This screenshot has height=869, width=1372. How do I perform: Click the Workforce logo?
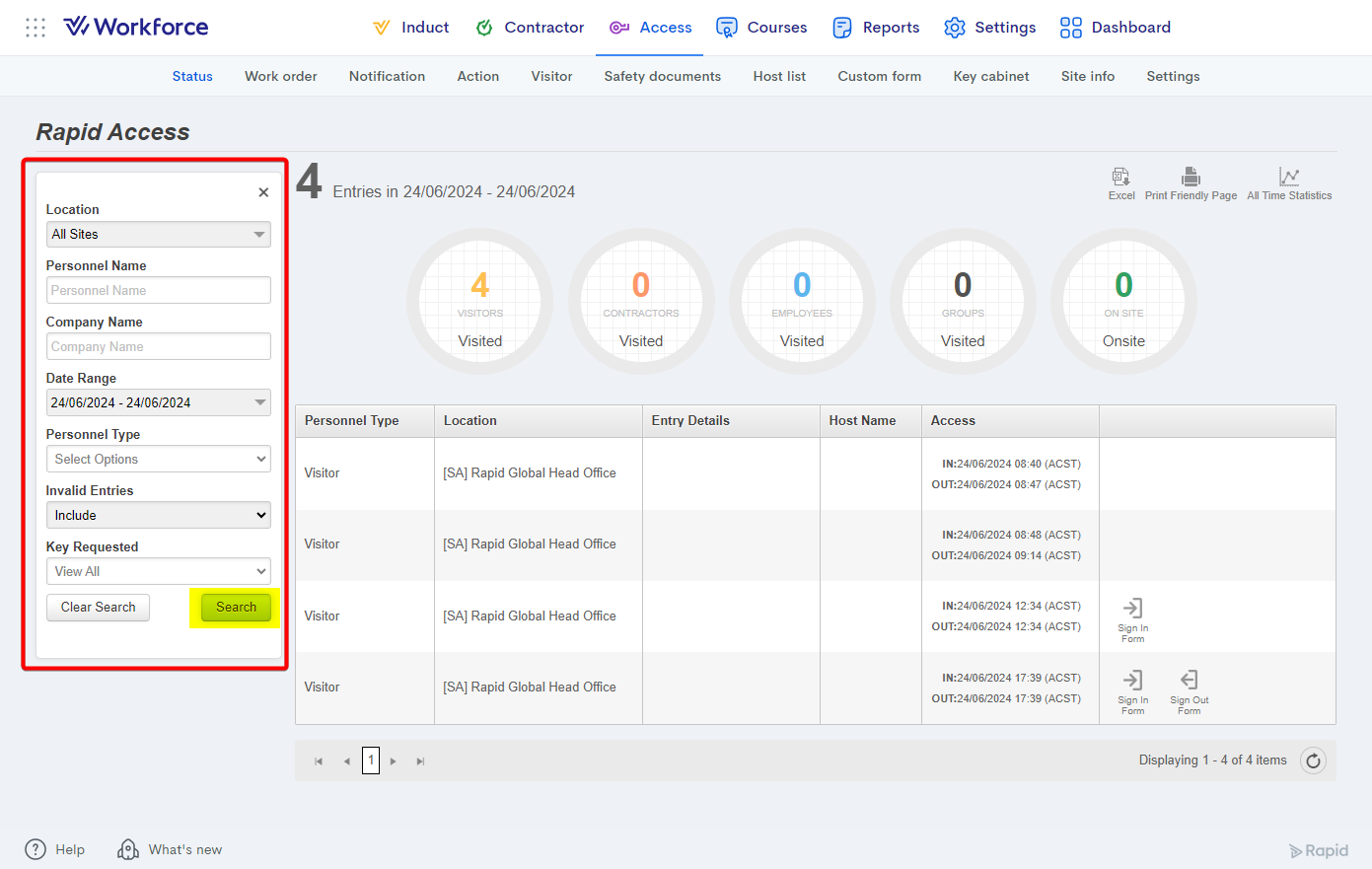(x=136, y=27)
